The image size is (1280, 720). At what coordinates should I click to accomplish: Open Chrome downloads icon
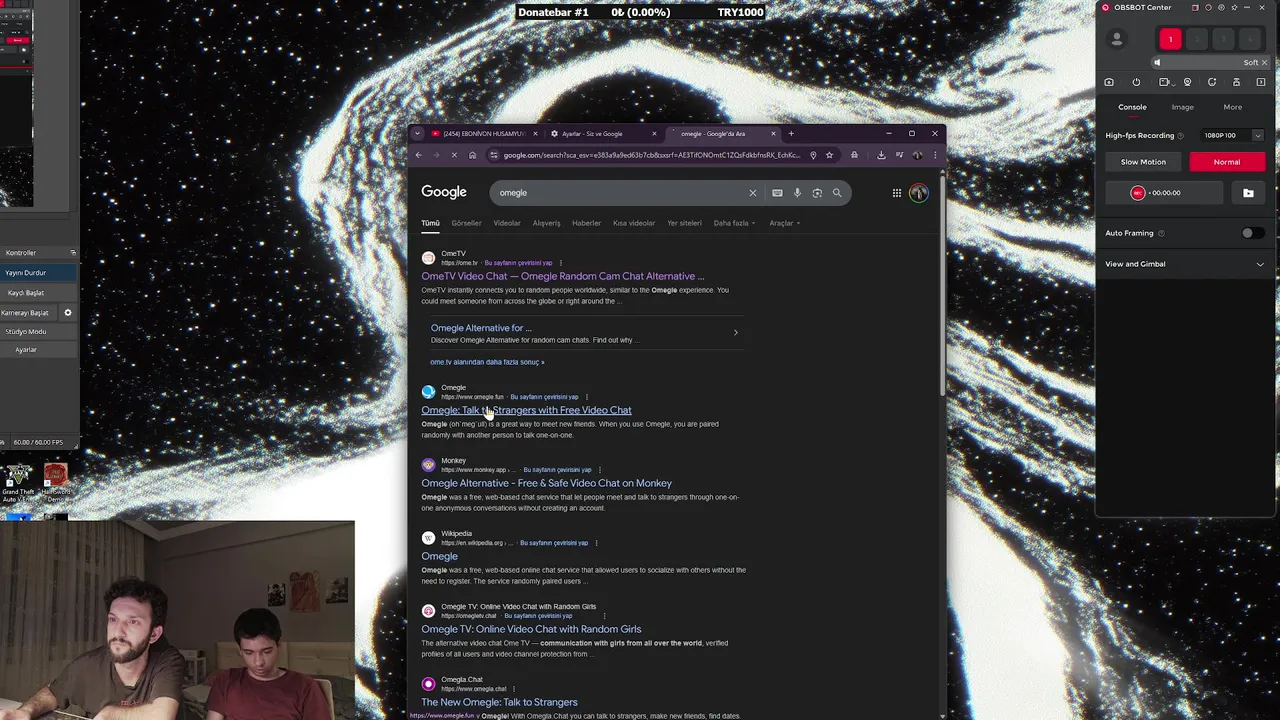881,155
